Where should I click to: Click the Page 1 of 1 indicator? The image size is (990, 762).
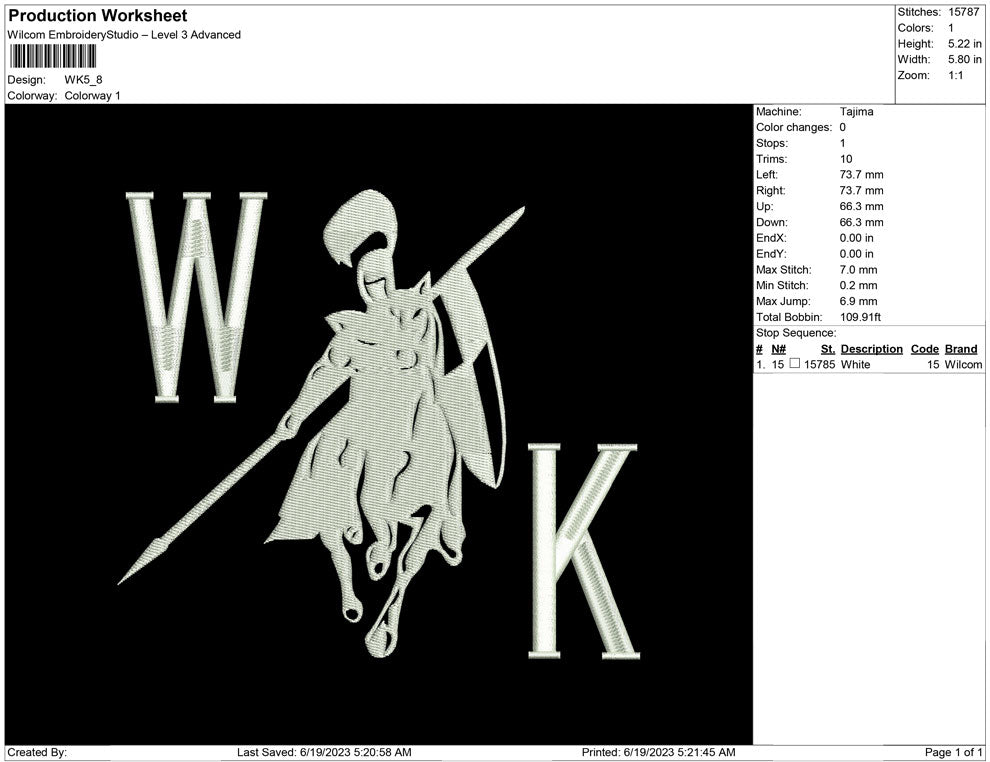coord(954,752)
